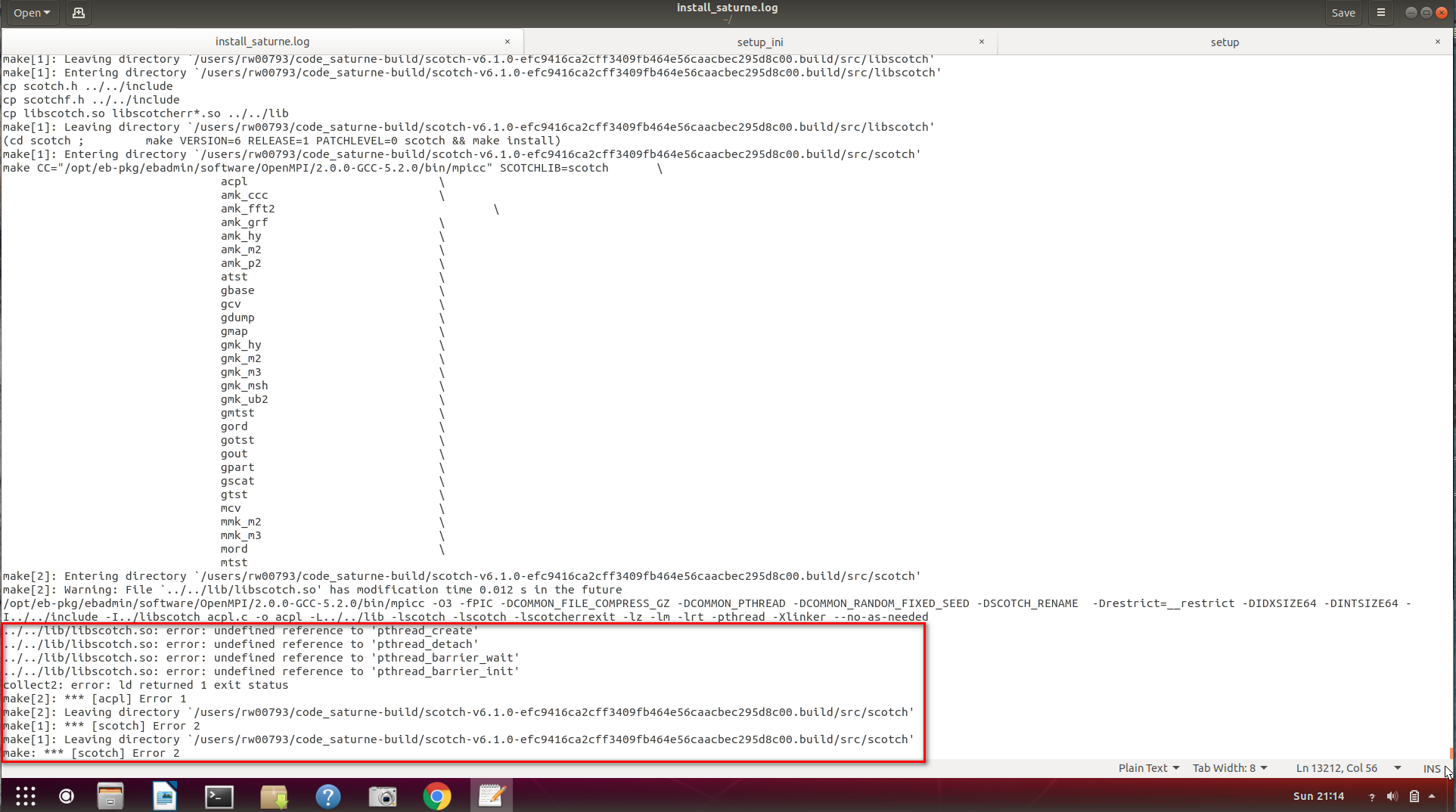Switch to the setup_ini tab

(x=759, y=42)
